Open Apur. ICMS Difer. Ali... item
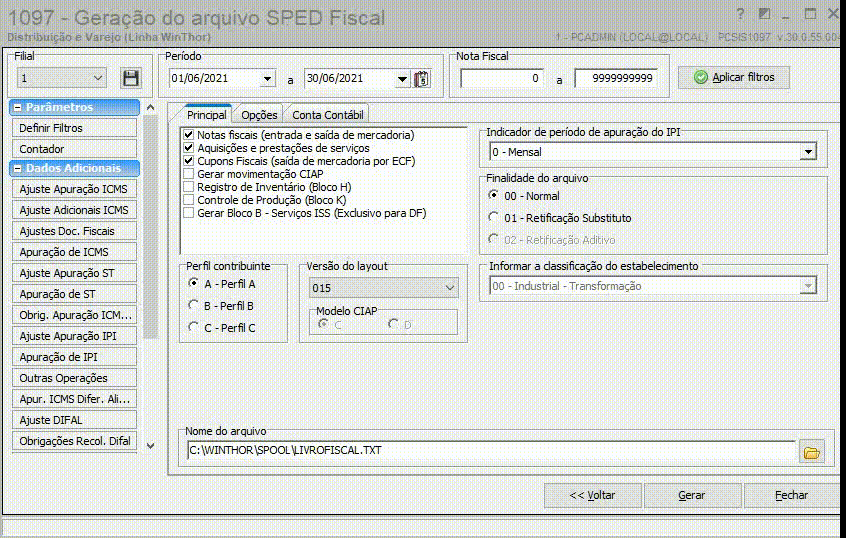The width and height of the screenshot is (846, 538). pos(74,399)
